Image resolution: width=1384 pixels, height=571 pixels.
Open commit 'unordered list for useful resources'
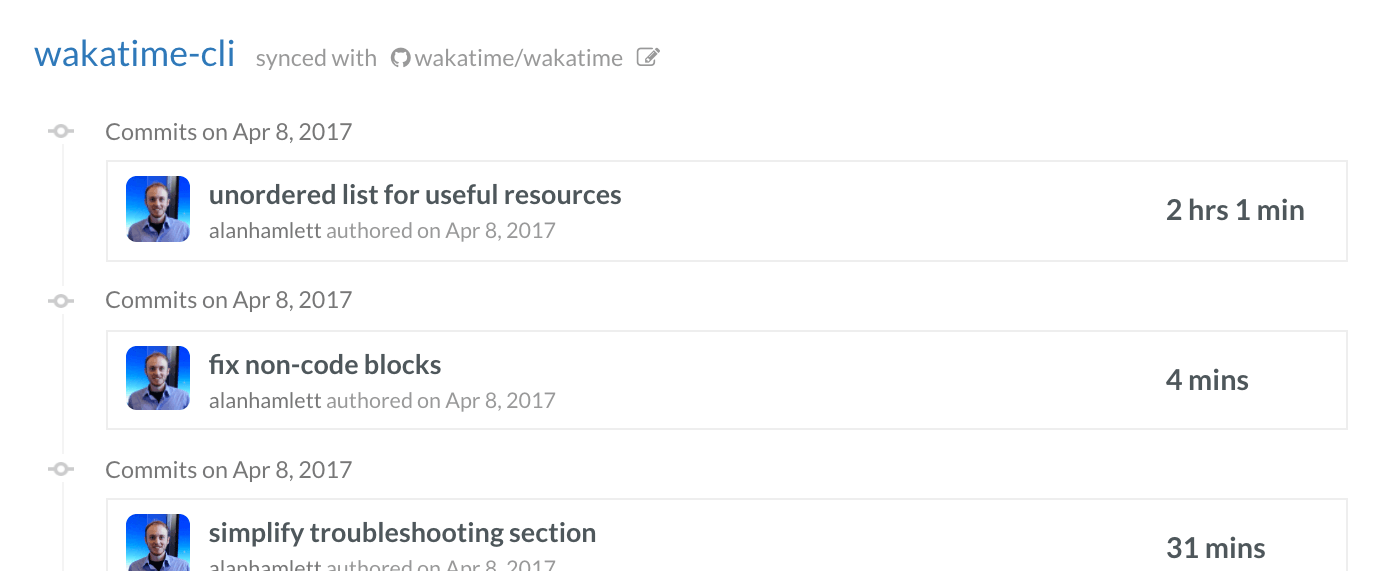point(415,194)
